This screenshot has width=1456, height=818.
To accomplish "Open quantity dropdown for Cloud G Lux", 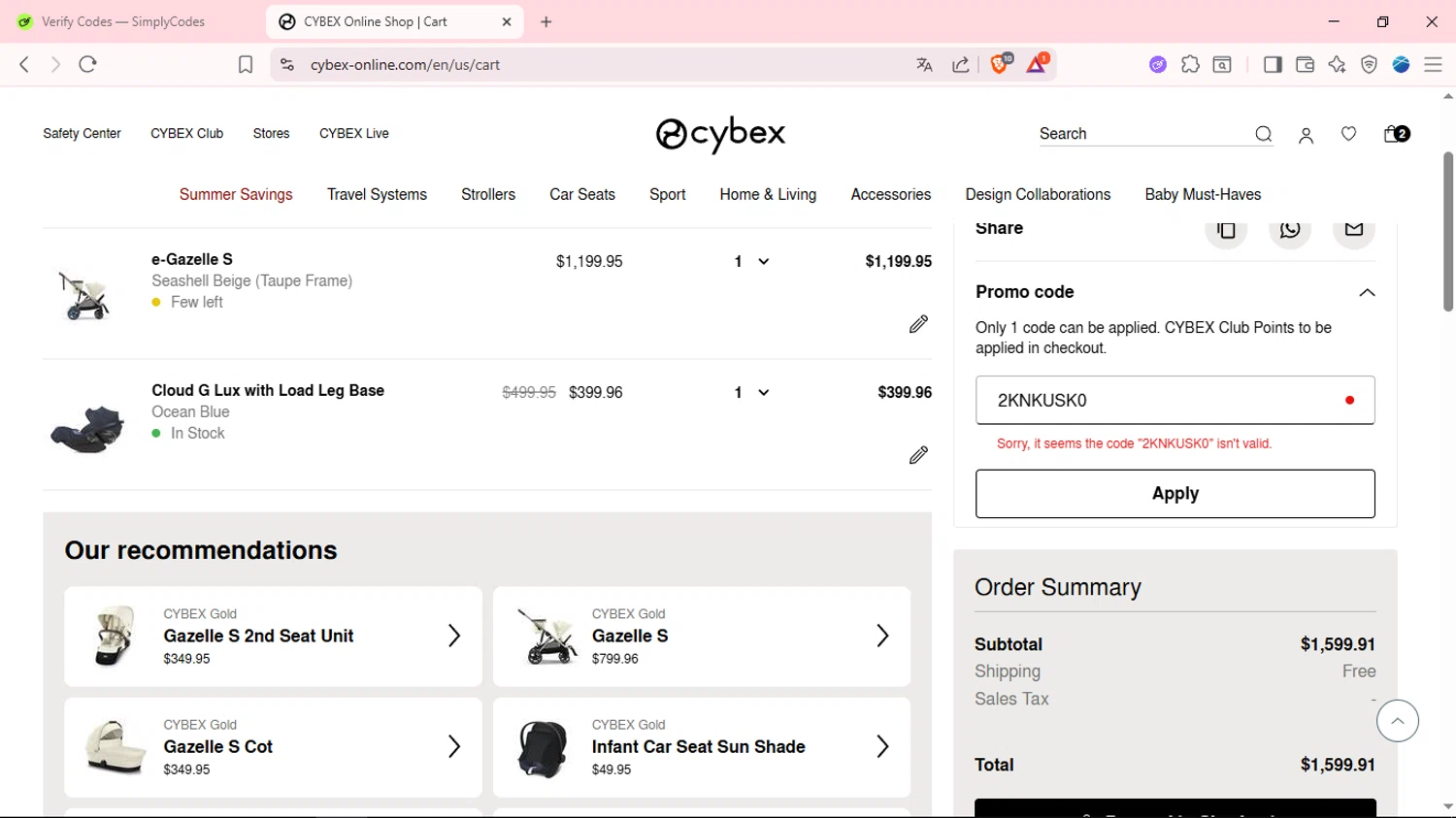I will click(x=751, y=393).
